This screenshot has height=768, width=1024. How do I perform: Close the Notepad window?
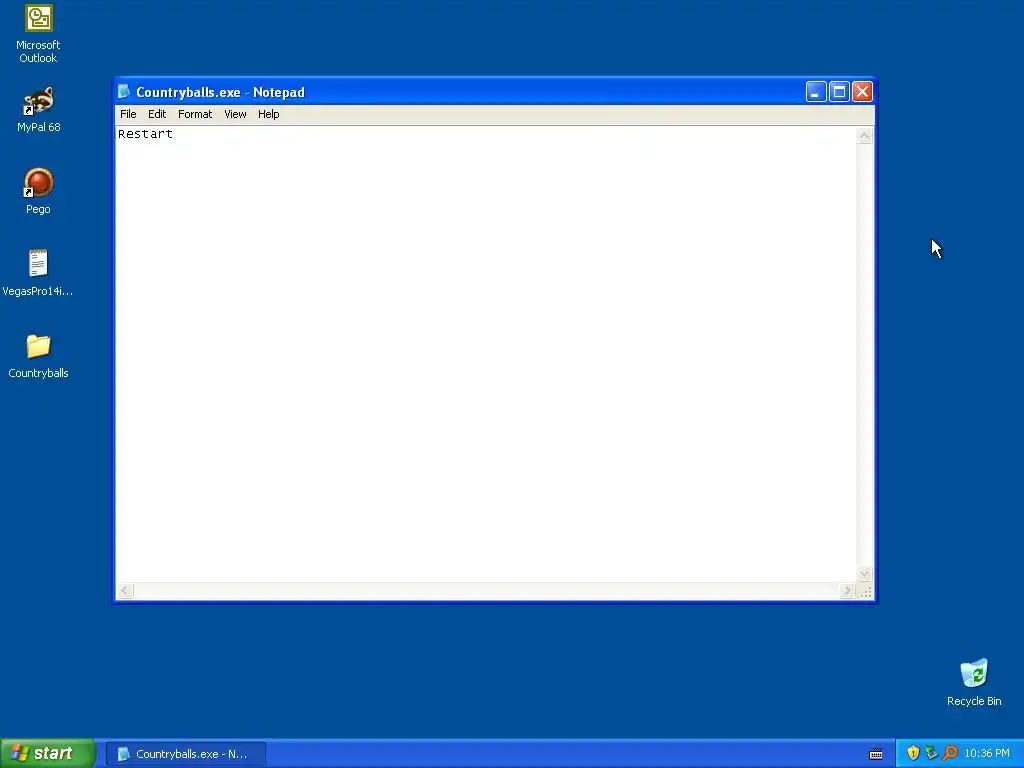click(x=862, y=92)
